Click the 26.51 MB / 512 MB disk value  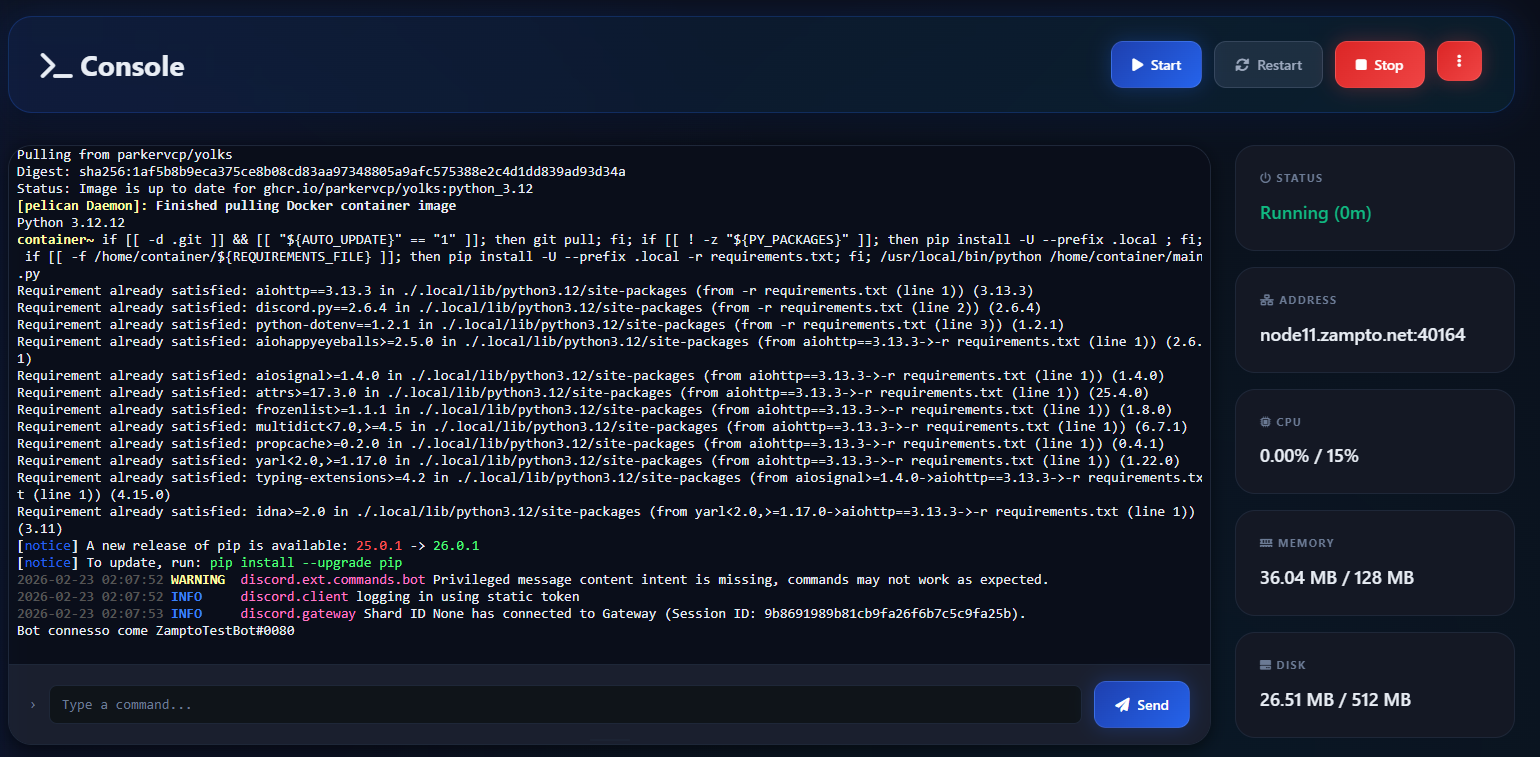[1335, 700]
